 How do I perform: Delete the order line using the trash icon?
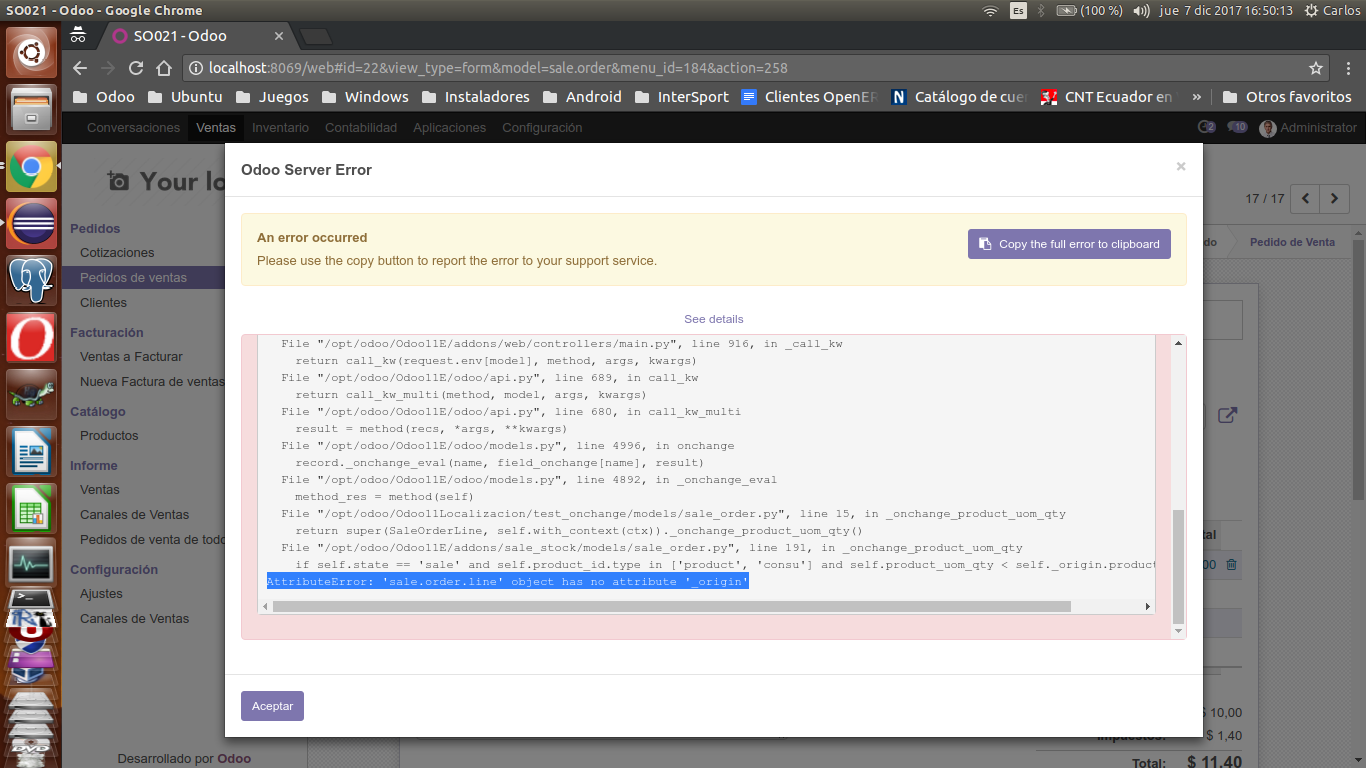pos(1231,564)
